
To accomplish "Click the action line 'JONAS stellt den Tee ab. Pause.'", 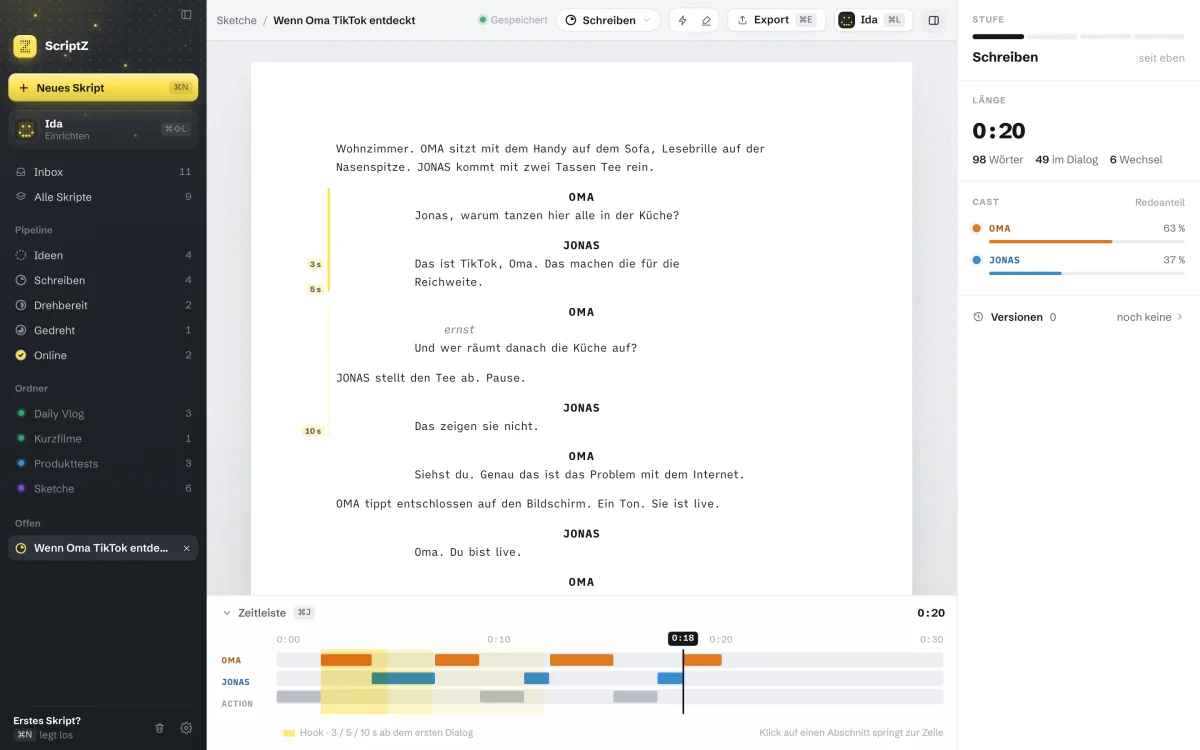I will click(431, 378).
